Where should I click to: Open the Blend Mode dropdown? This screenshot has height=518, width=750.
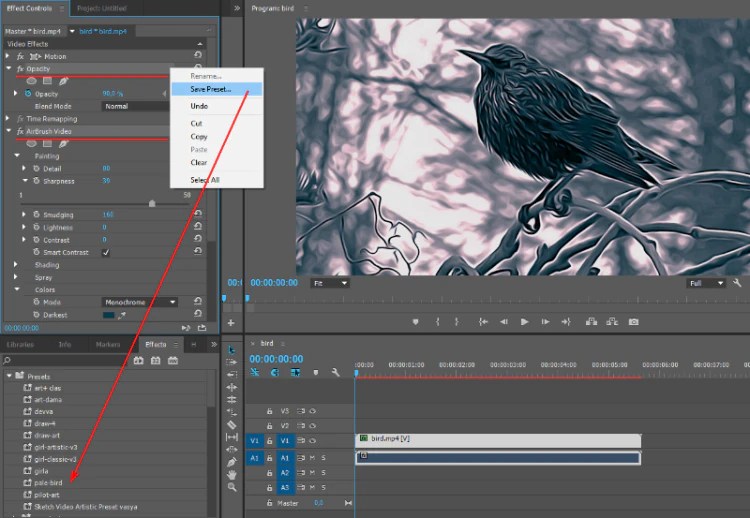pyautogui.click(x=135, y=106)
